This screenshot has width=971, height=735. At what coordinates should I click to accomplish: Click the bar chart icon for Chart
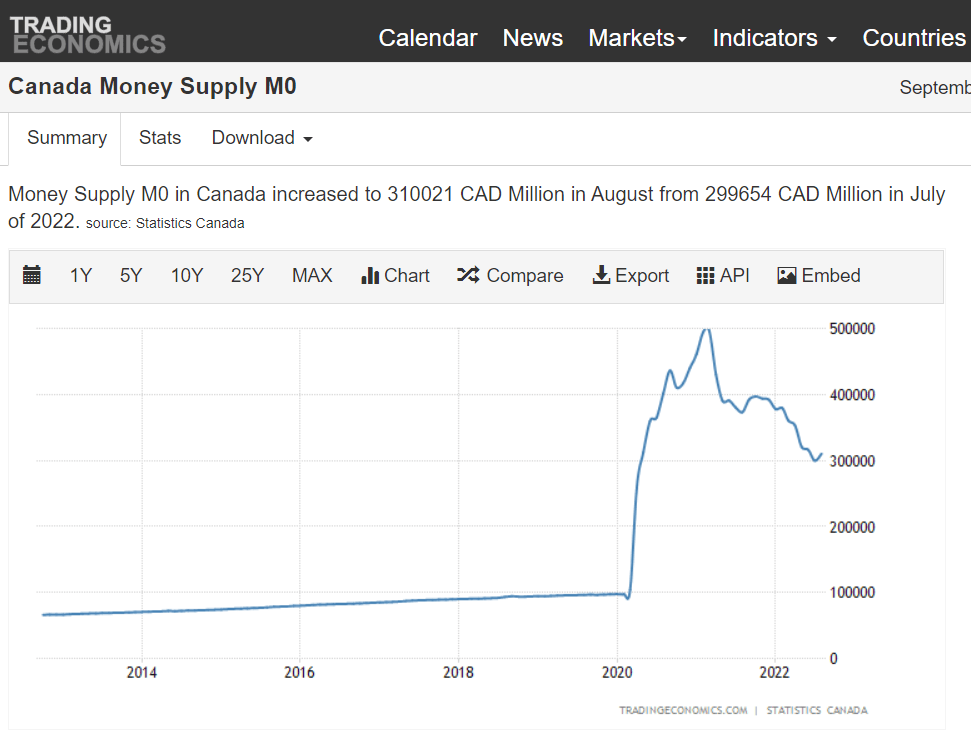tap(370, 276)
